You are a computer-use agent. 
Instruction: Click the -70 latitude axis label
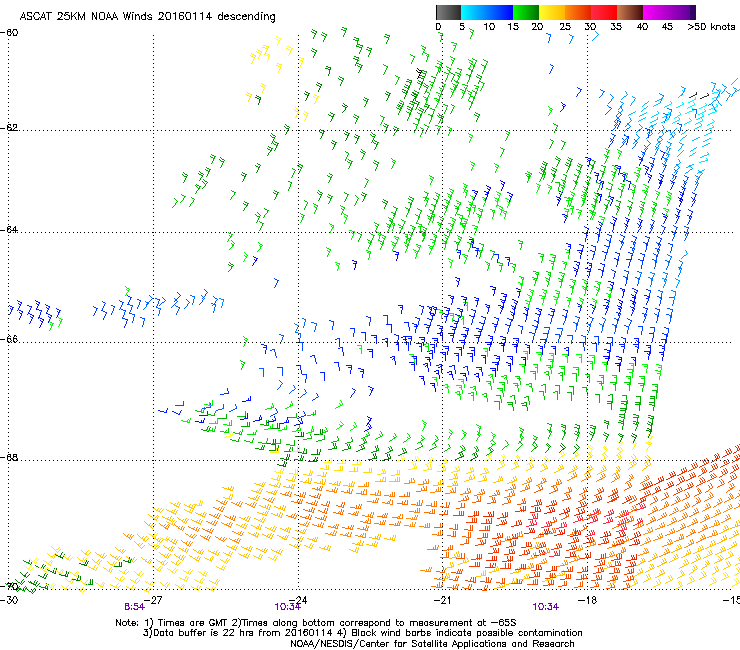coord(9,587)
